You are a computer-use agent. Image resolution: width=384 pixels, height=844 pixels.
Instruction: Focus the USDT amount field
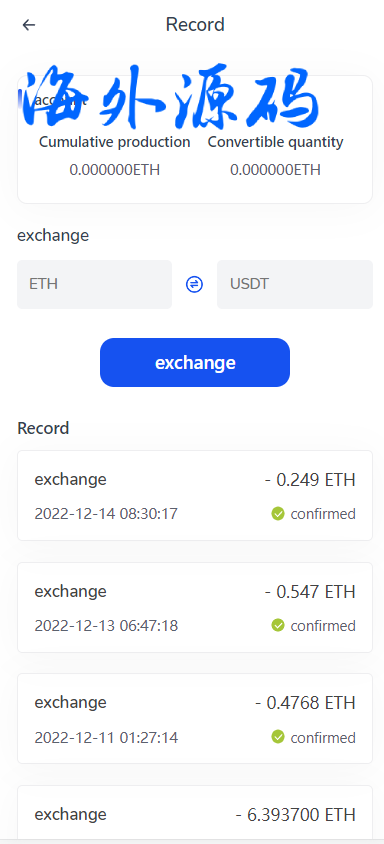pos(295,284)
